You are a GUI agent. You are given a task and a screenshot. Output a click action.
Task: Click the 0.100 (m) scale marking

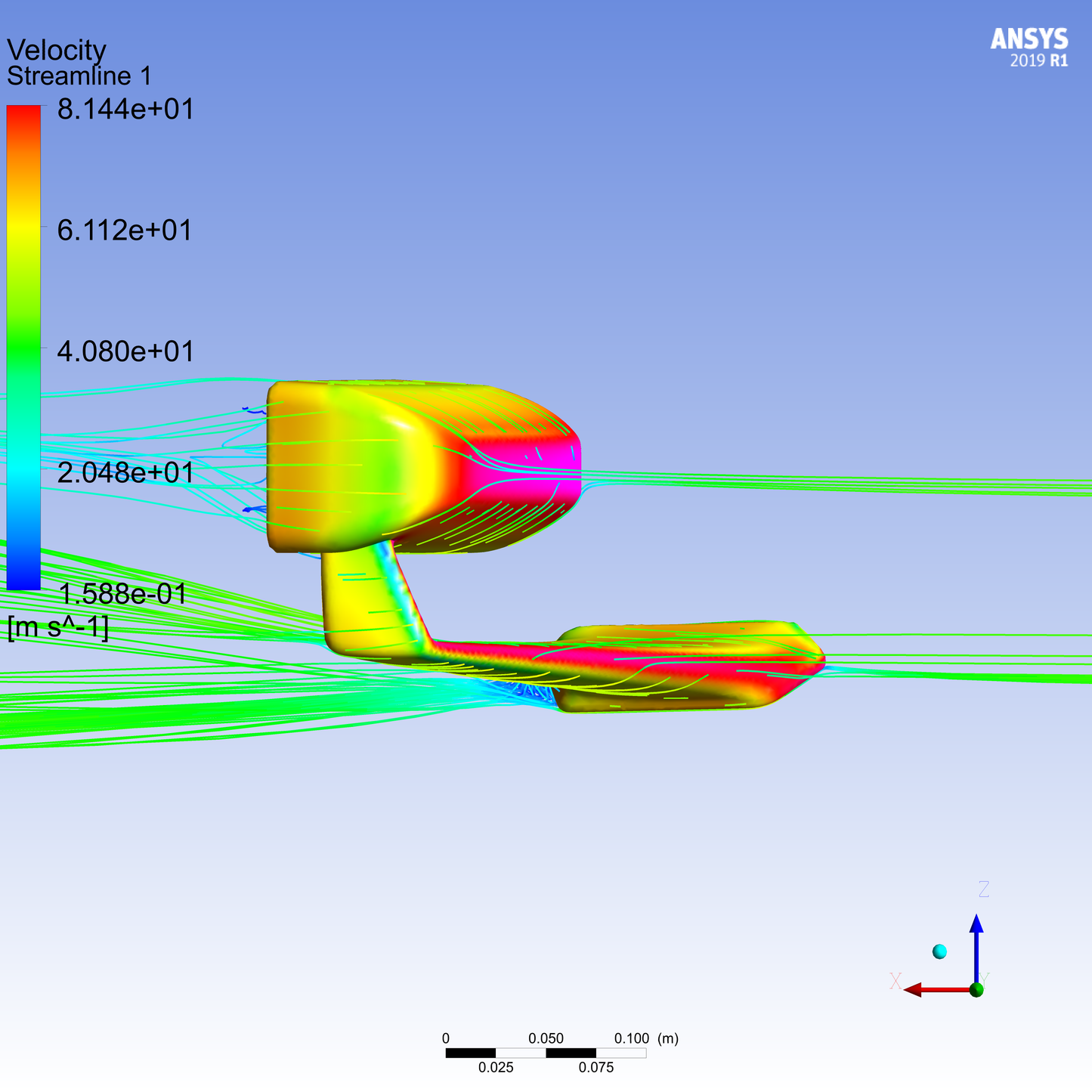coord(642,1038)
